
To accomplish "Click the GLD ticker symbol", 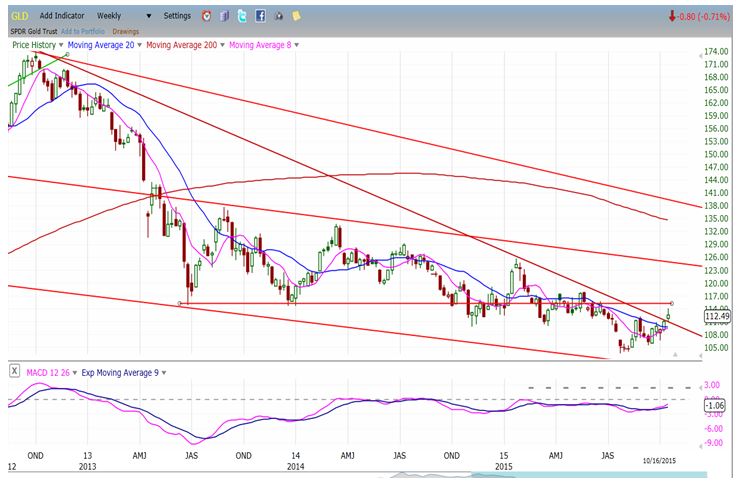I will click(20, 16).
